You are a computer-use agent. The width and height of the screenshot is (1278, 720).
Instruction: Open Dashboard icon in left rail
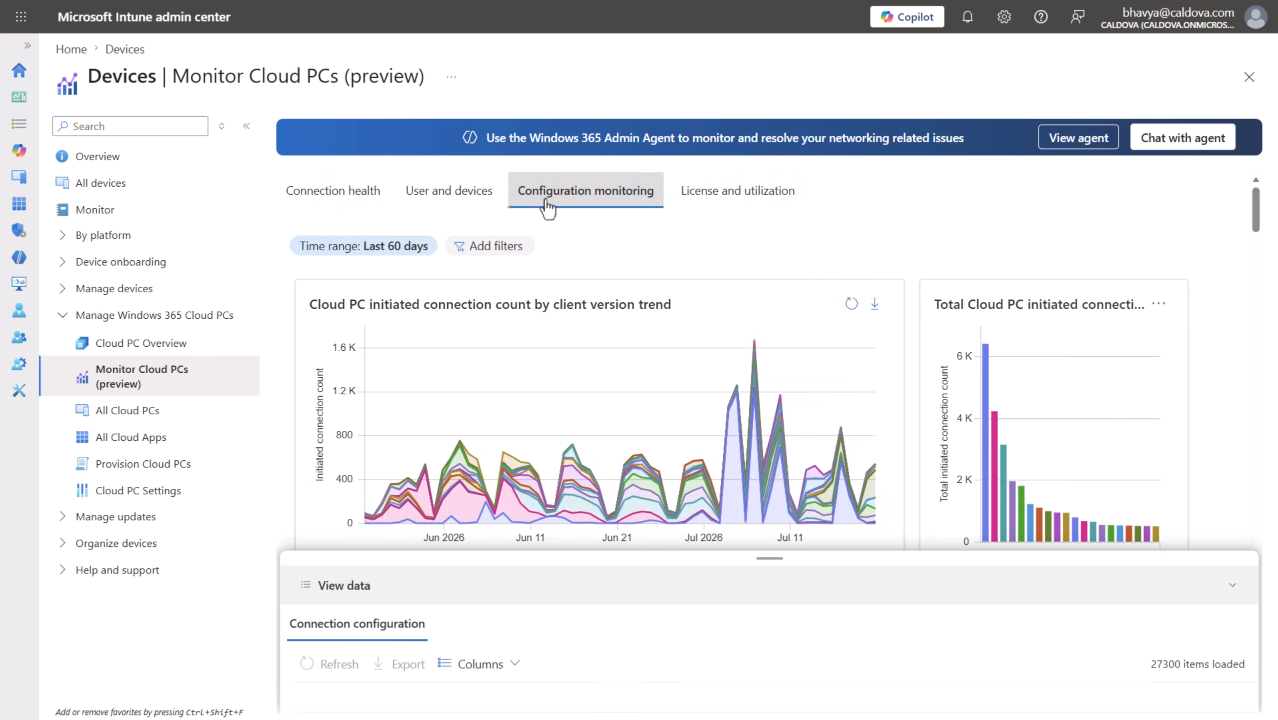coord(19,97)
